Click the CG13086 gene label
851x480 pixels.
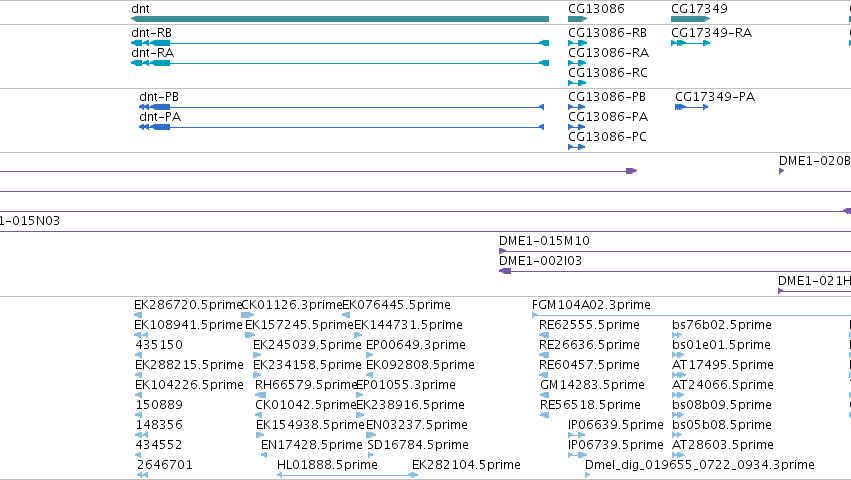[596, 9]
